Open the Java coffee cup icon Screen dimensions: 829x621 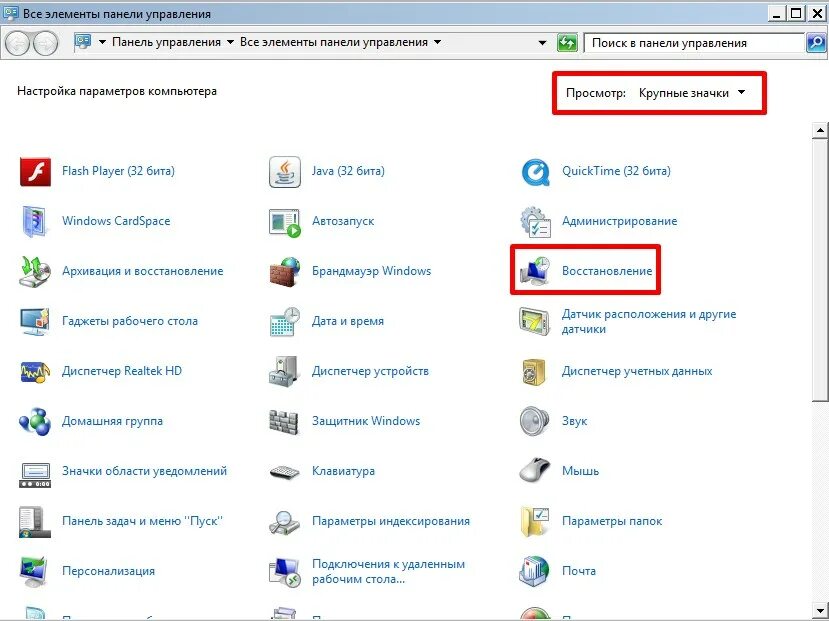[285, 172]
